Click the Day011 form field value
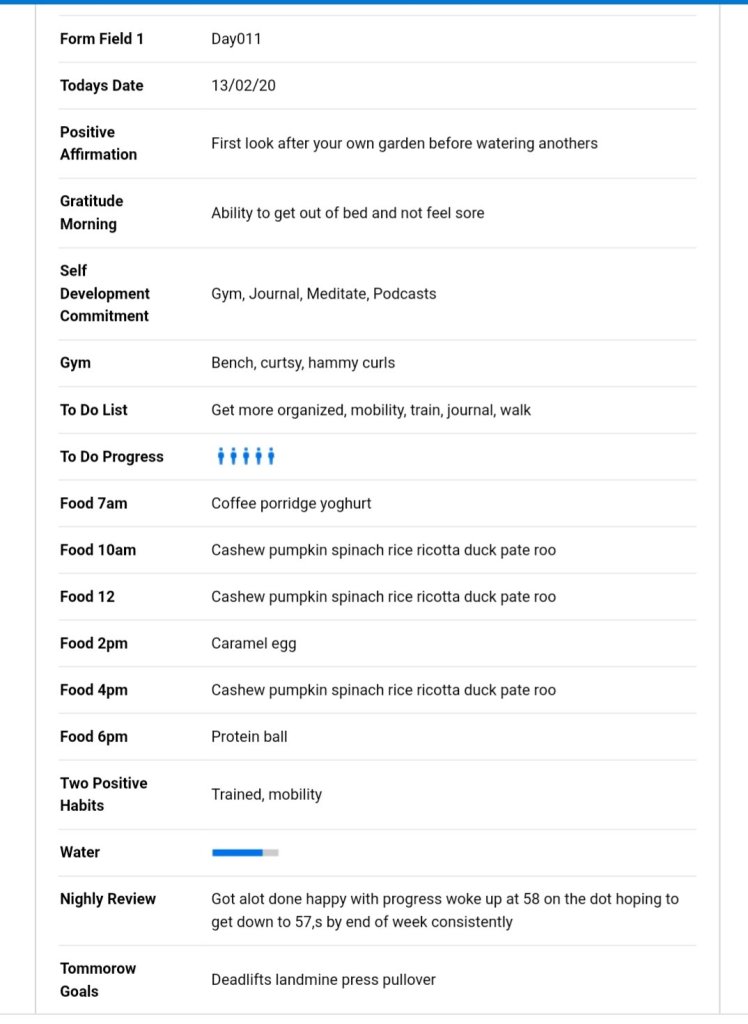This screenshot has width=748, height=1024. (x=236, y=39)
